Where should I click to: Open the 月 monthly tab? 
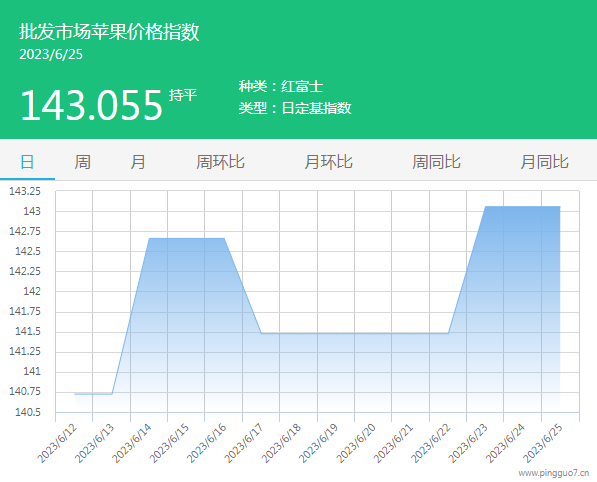(138, 162)
